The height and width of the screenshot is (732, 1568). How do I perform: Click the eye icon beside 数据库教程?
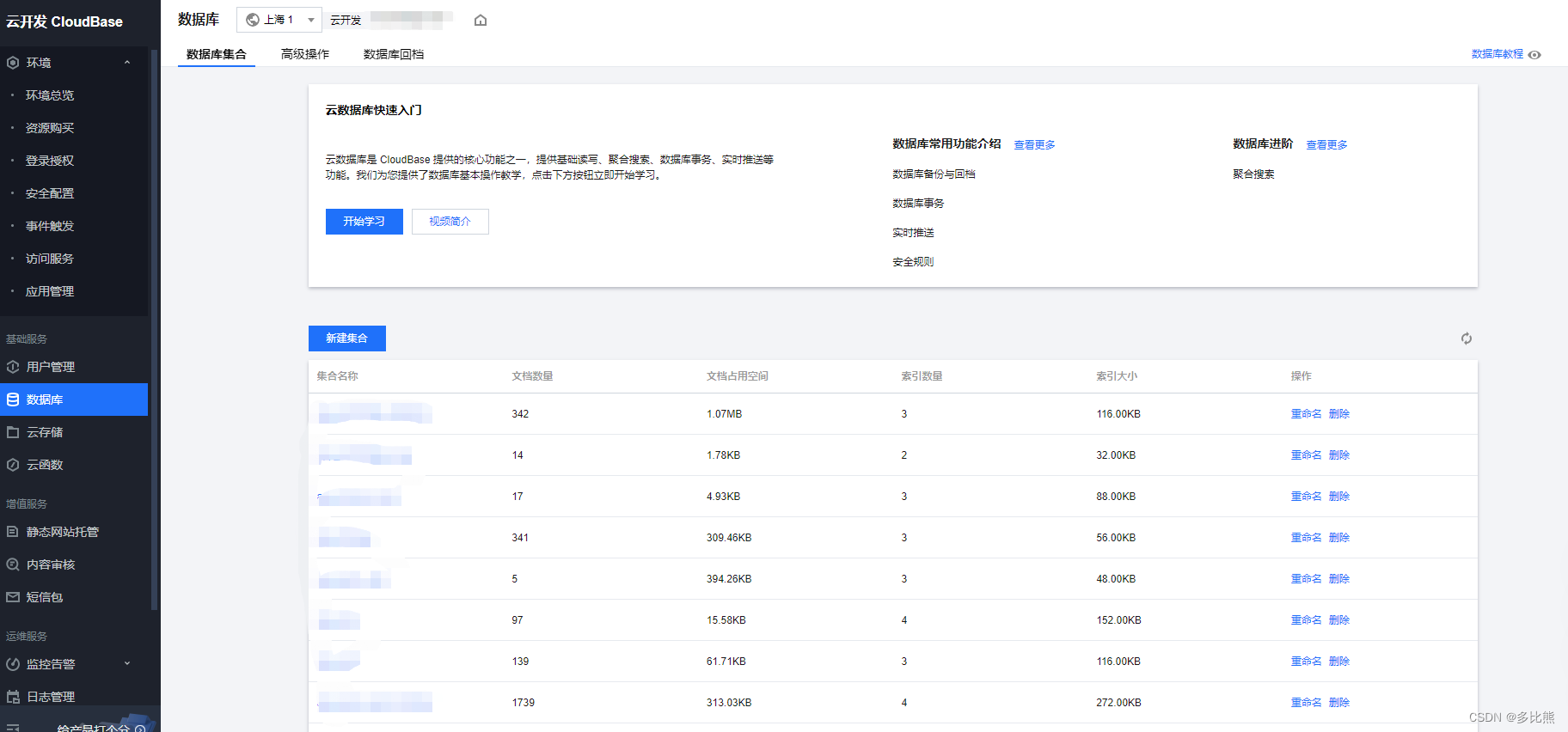point(1534,54)
